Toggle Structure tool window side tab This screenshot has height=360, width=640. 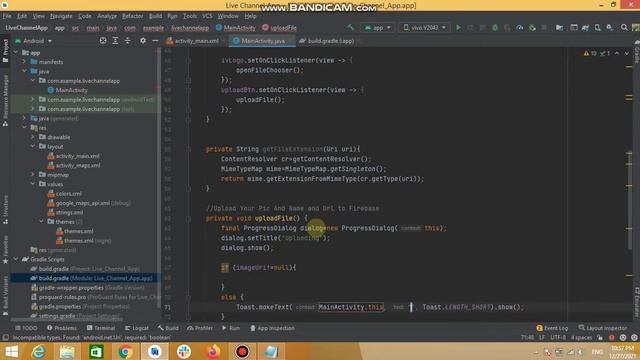[x=5, y=209]
